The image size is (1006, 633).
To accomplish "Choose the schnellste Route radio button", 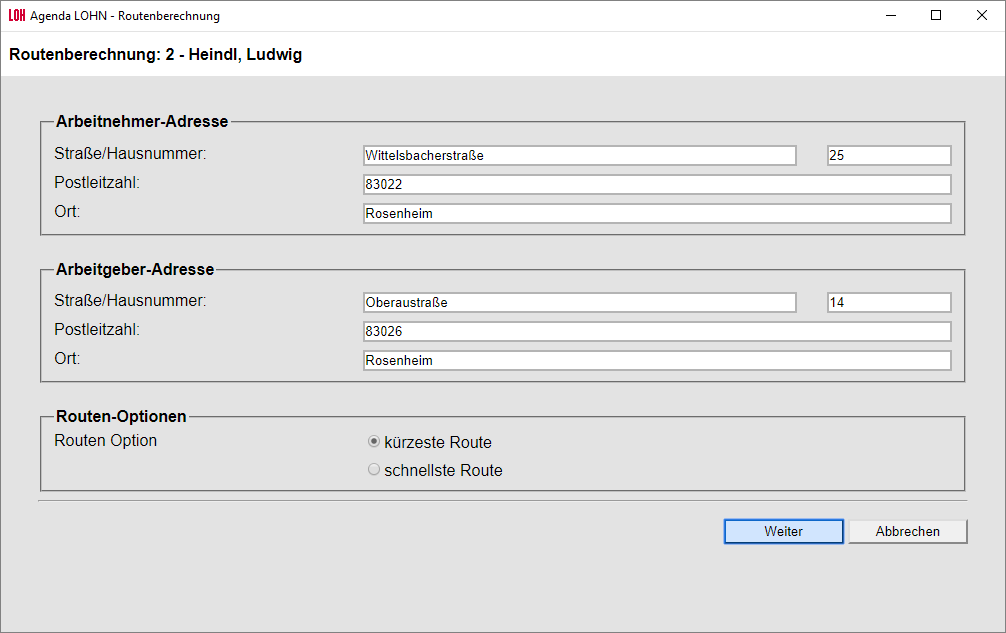I will point(375,470).
